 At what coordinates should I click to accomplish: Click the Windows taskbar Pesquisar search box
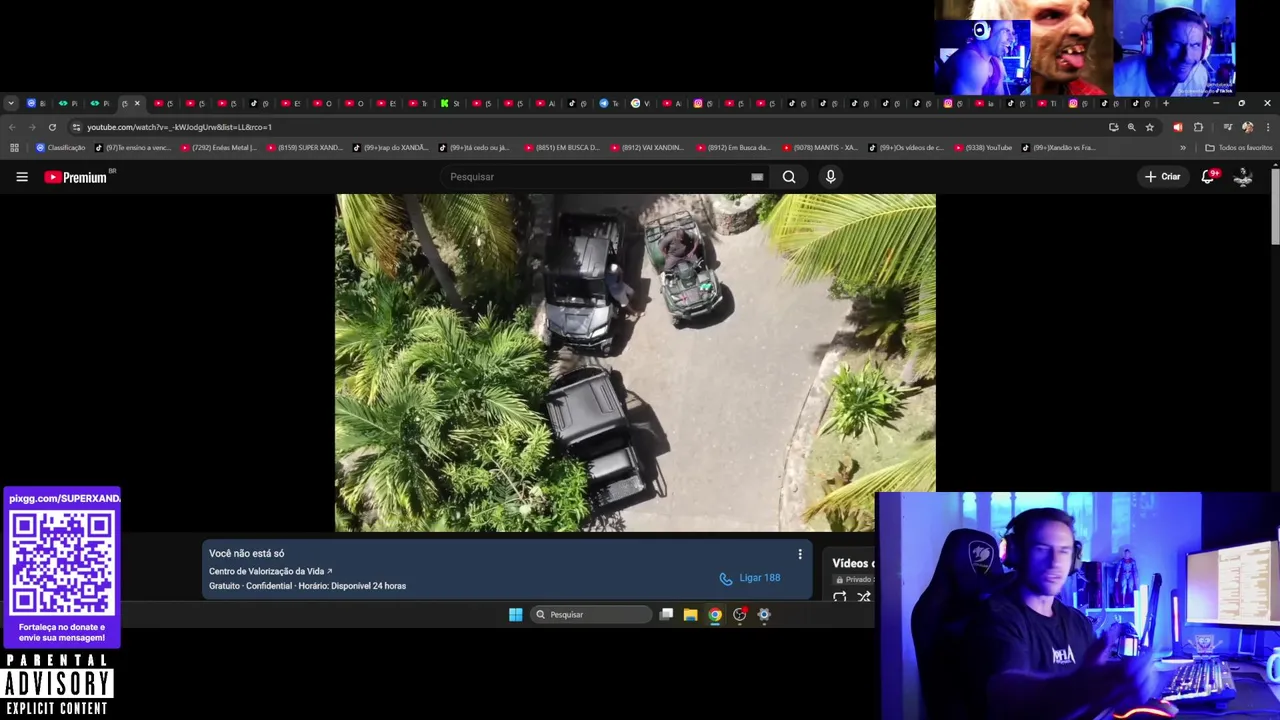pyautogui.click(x=591, y=615)
